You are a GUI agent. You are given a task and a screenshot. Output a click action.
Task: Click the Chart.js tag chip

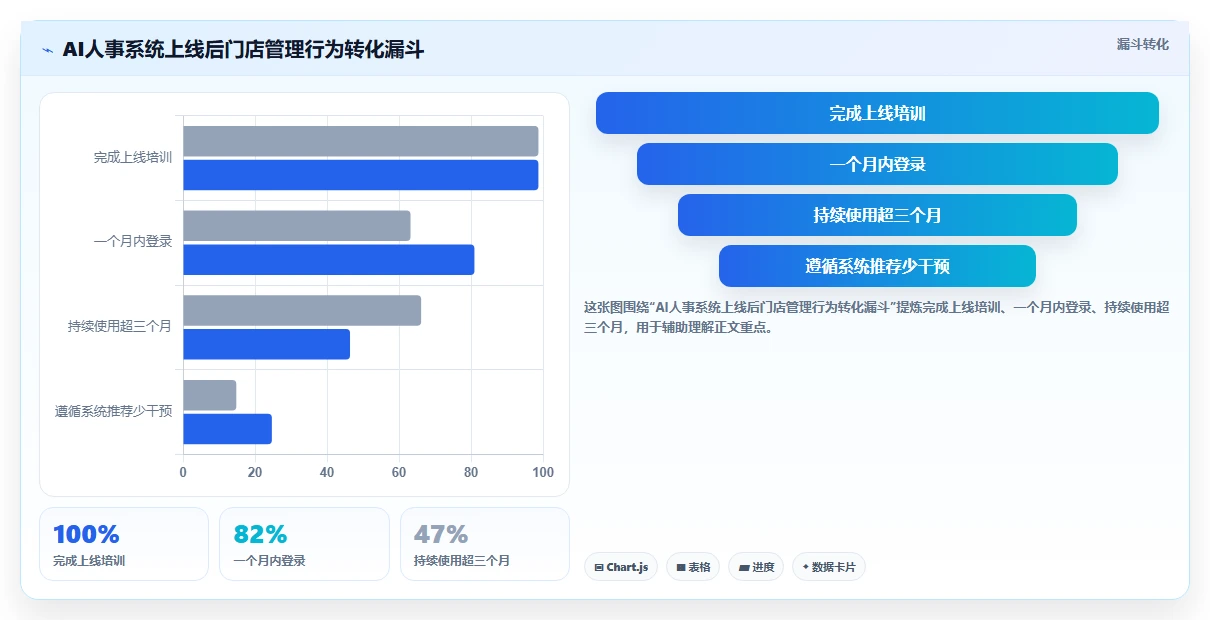tap(621, 567)
